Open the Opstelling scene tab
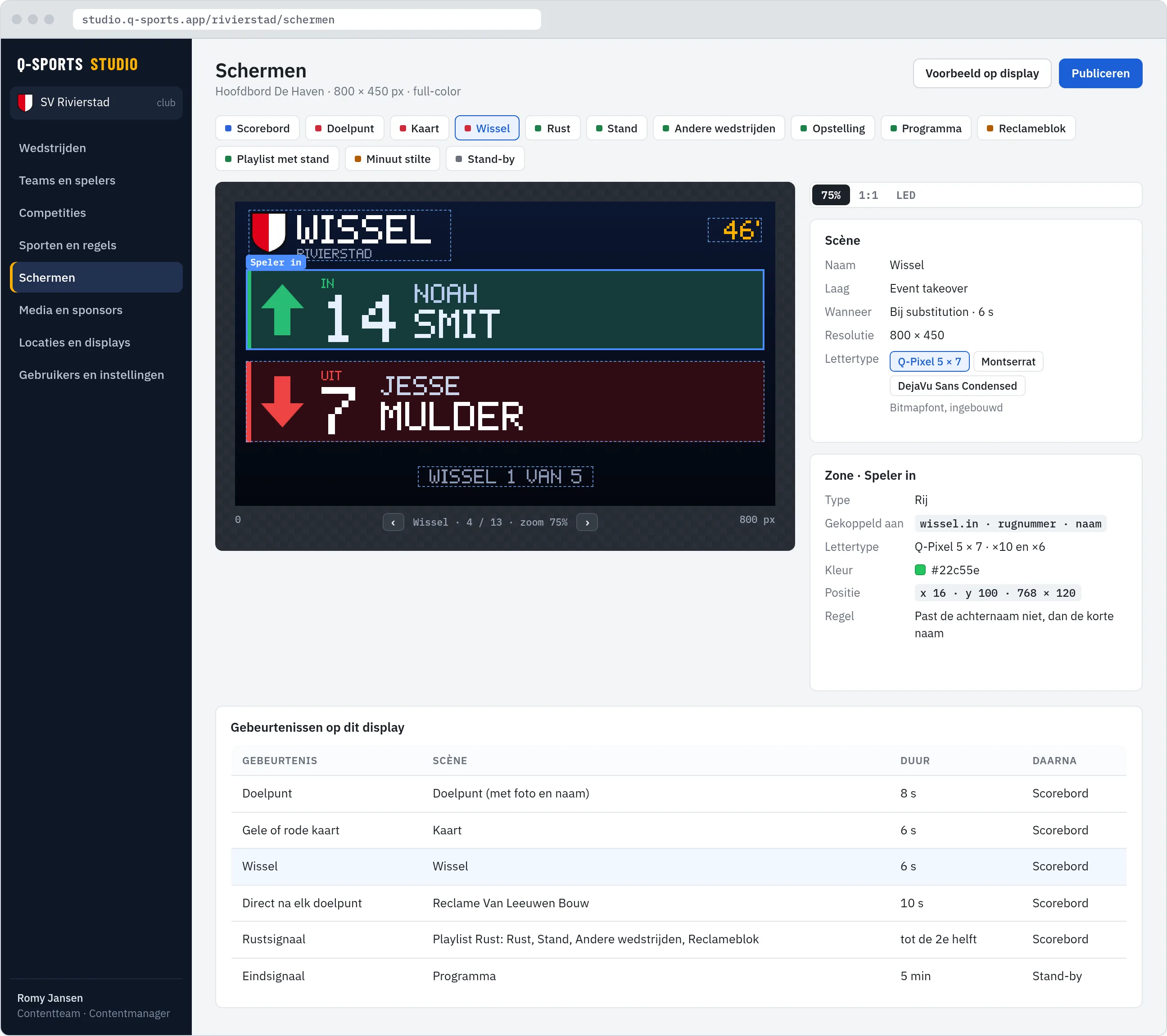 (x=832, y=128)
